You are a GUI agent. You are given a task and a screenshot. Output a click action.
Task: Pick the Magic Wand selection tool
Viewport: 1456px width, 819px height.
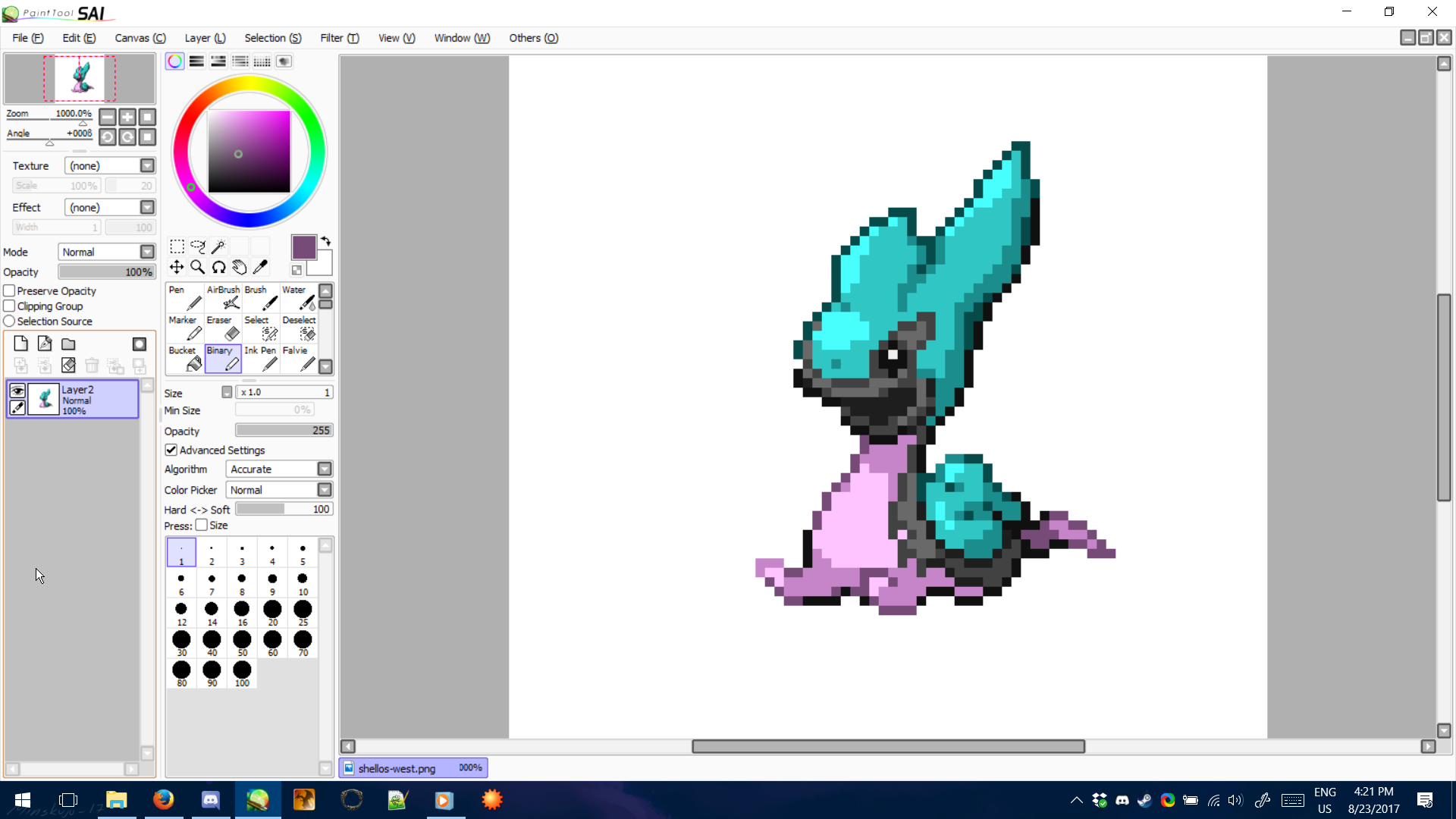[x=218, y=246]
